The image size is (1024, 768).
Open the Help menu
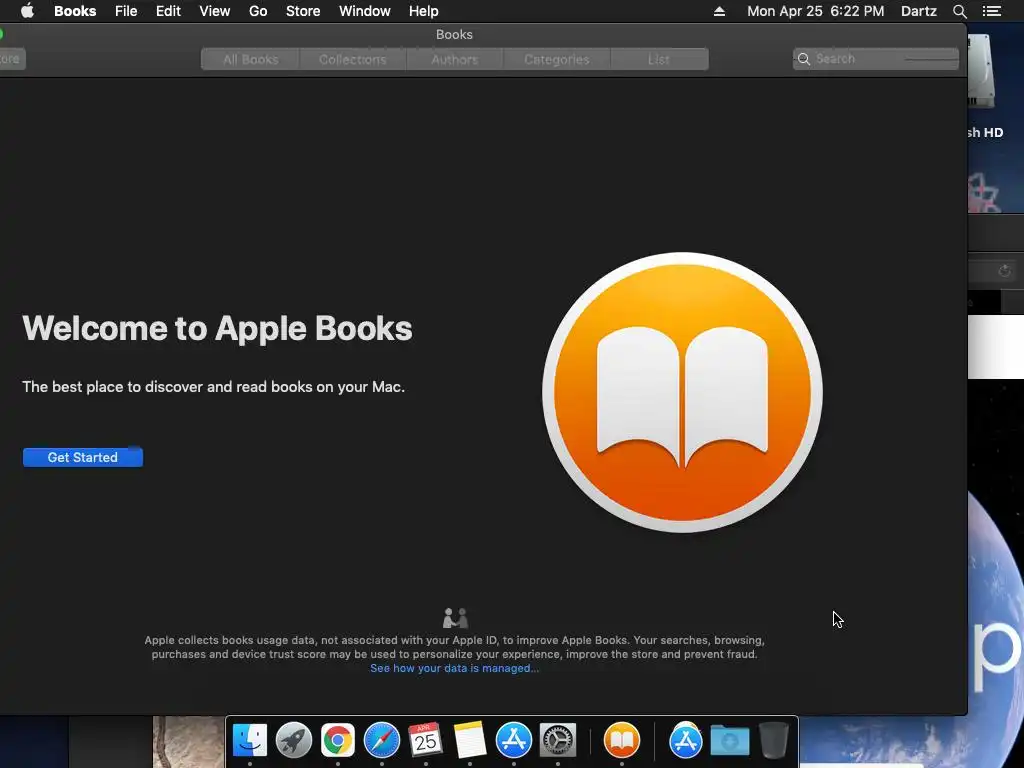click(x=423, y=11)
